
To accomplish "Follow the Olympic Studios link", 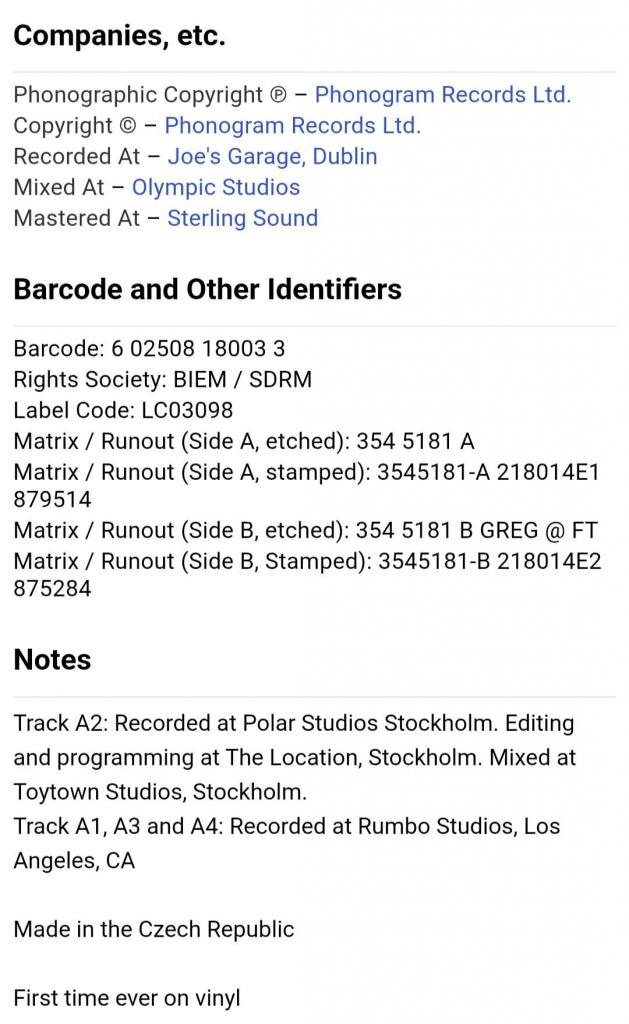I will [x=215, y=187].
